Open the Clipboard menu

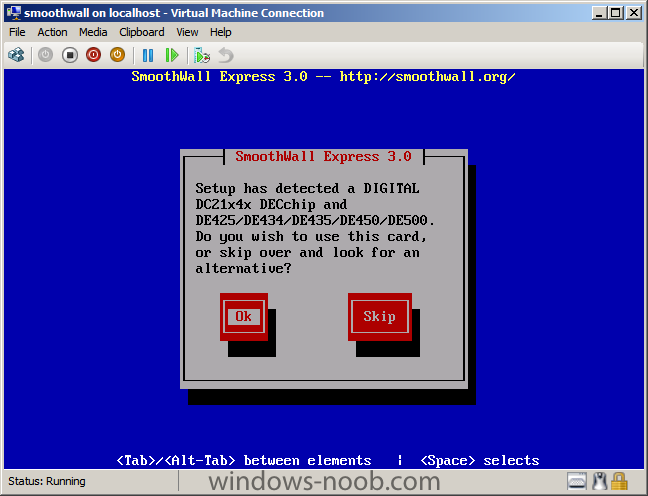pyautogui.click(x=142, y=32)
